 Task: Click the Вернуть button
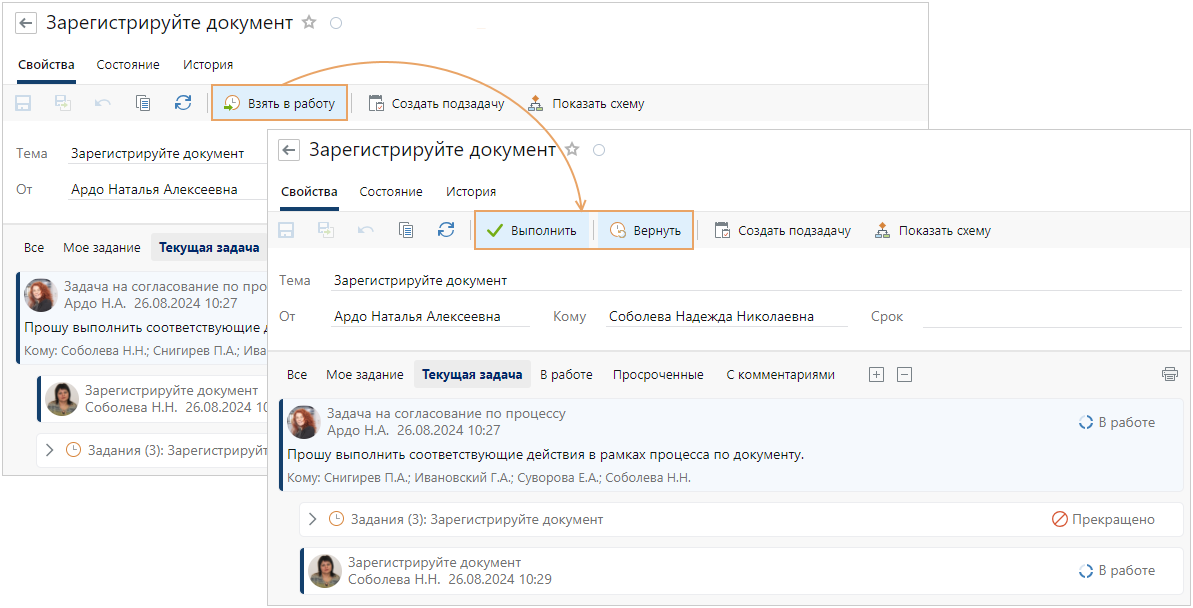(645, 230)
